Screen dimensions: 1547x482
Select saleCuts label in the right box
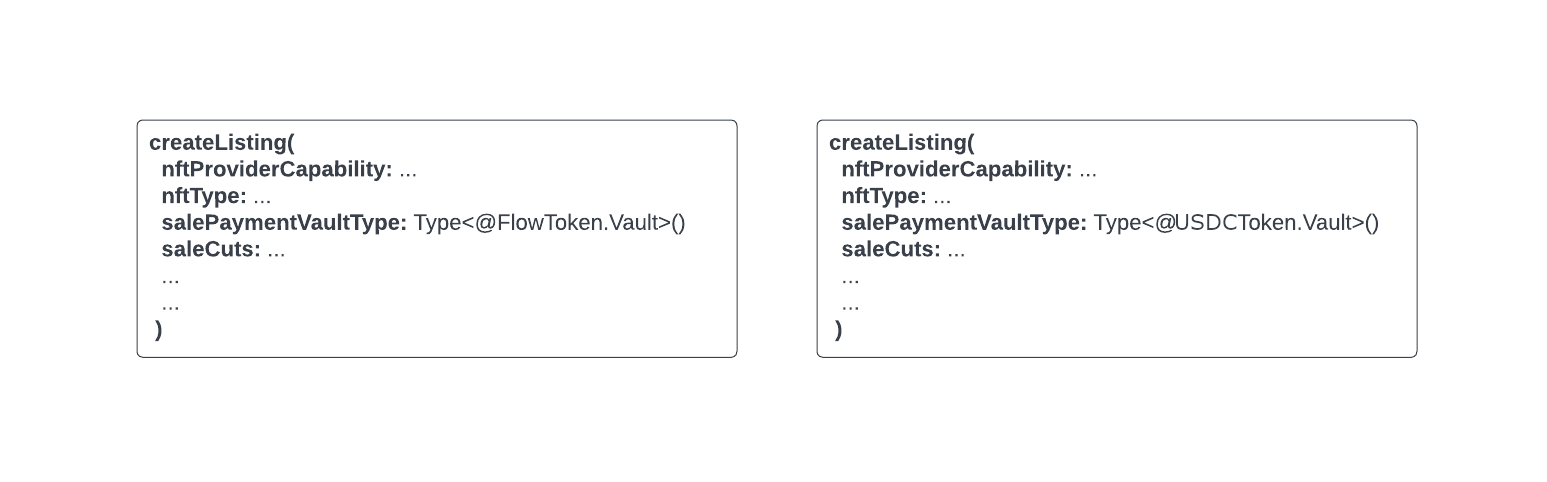point(891,250)
